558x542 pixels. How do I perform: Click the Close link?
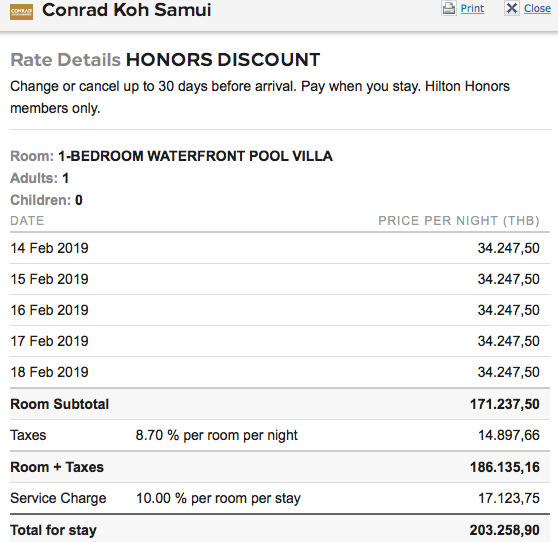537,8
